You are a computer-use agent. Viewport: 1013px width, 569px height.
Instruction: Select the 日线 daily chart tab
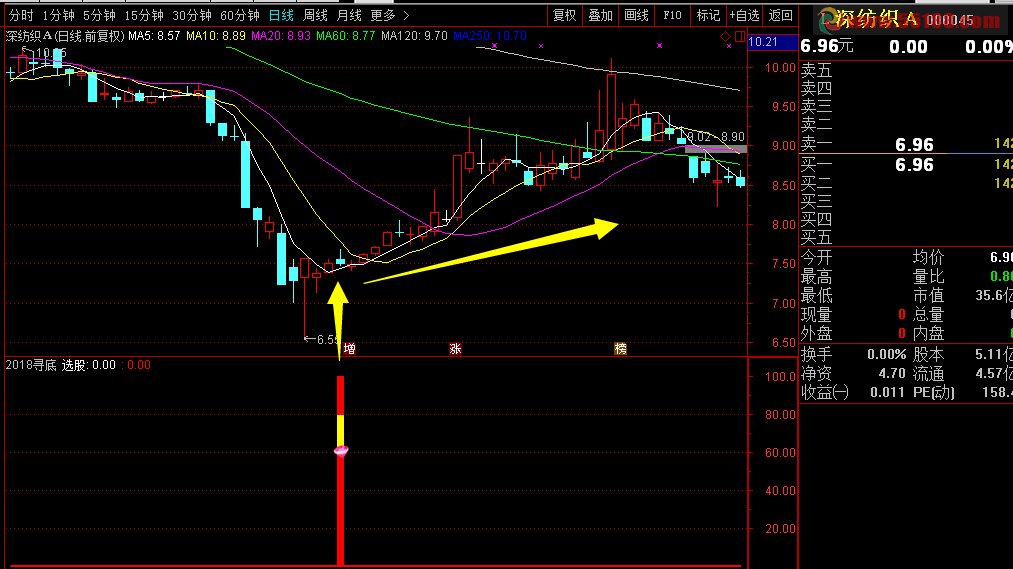click(x=281, y=15)
